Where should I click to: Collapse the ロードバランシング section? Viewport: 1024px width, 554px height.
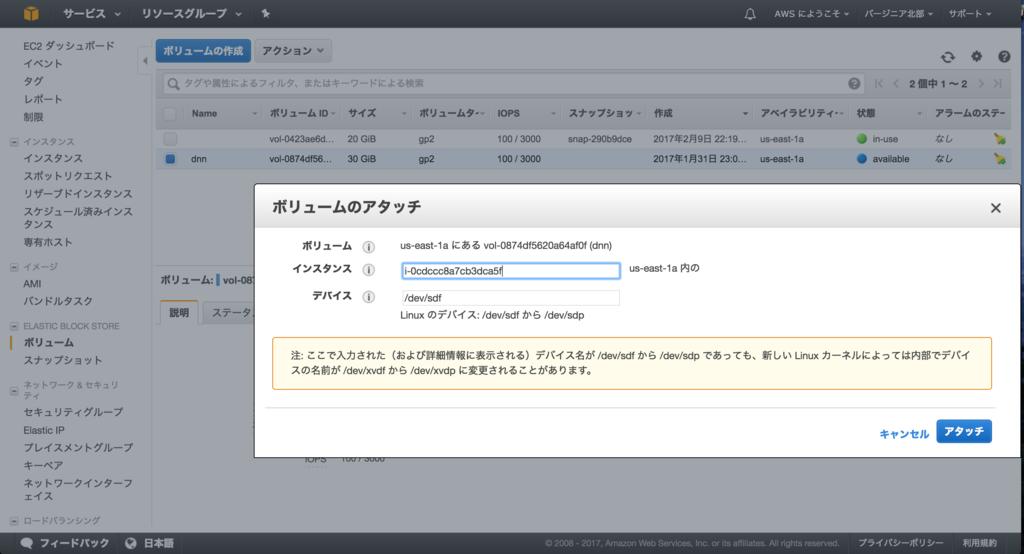coord(14,521)
